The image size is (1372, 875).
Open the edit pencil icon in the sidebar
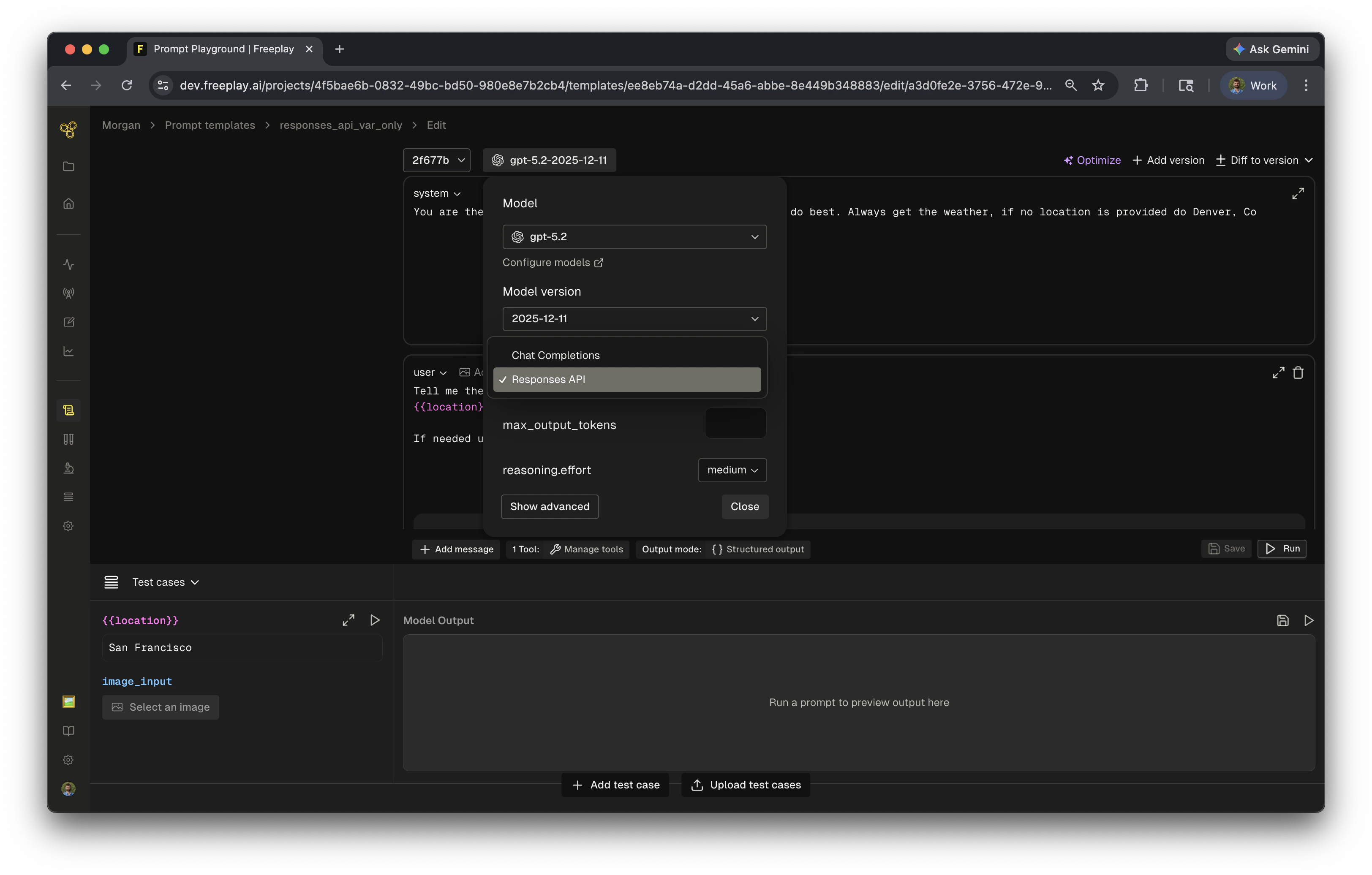pyautogui.click(x=68, y=323)
